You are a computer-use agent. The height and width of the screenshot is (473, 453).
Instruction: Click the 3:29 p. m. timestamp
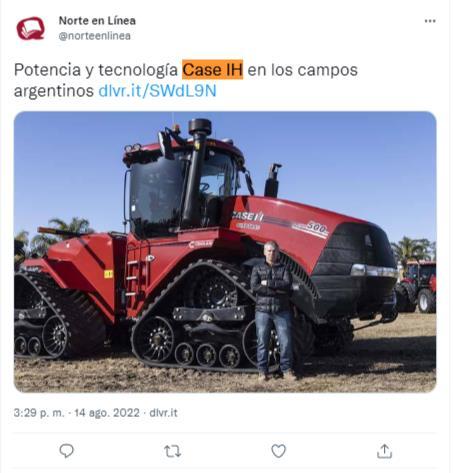39,413
